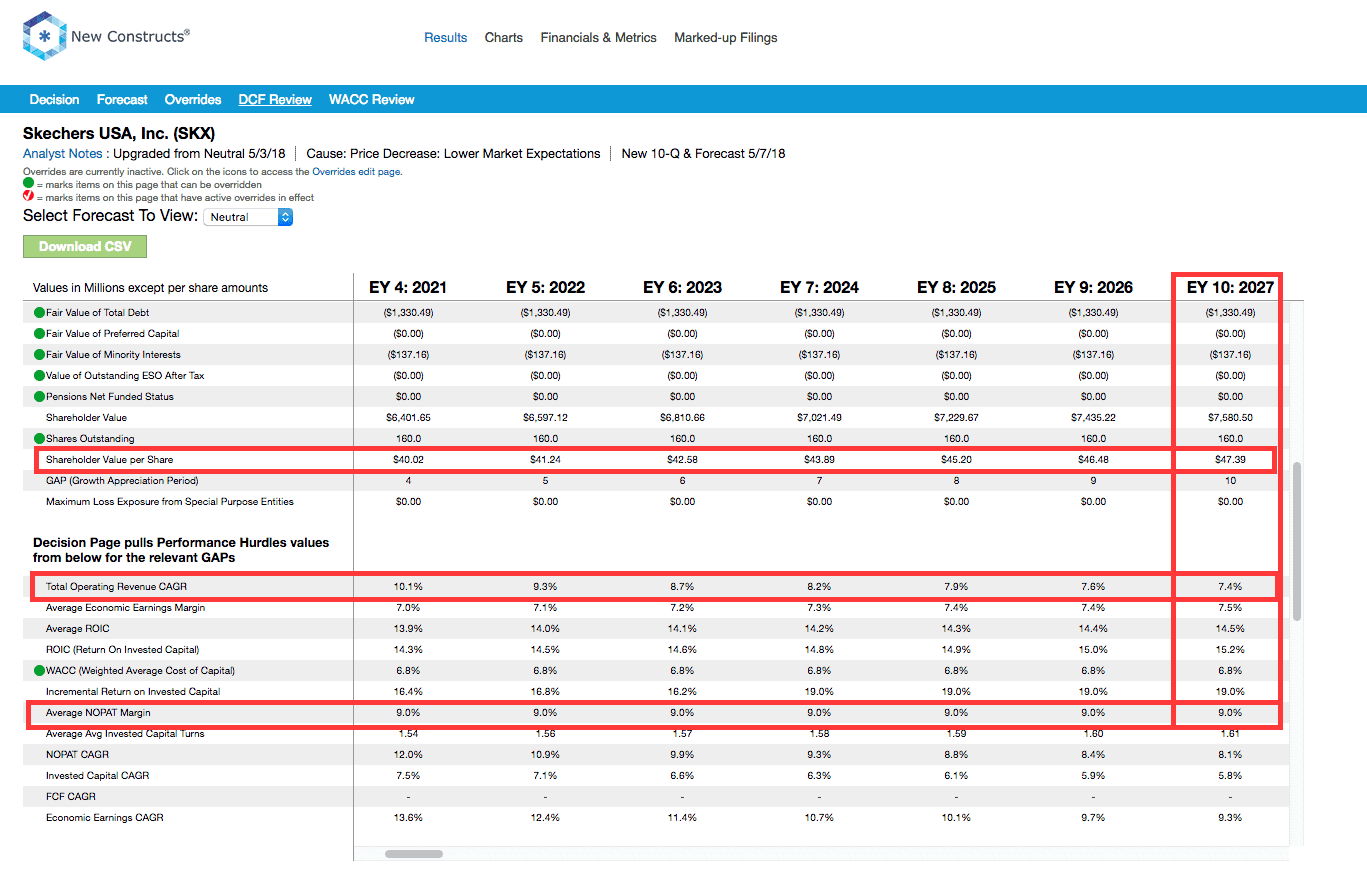This screenshot has width=1367, height=885.
Task: Click the $47.39 value for 2027
Action: click(x=1230, y=460)
